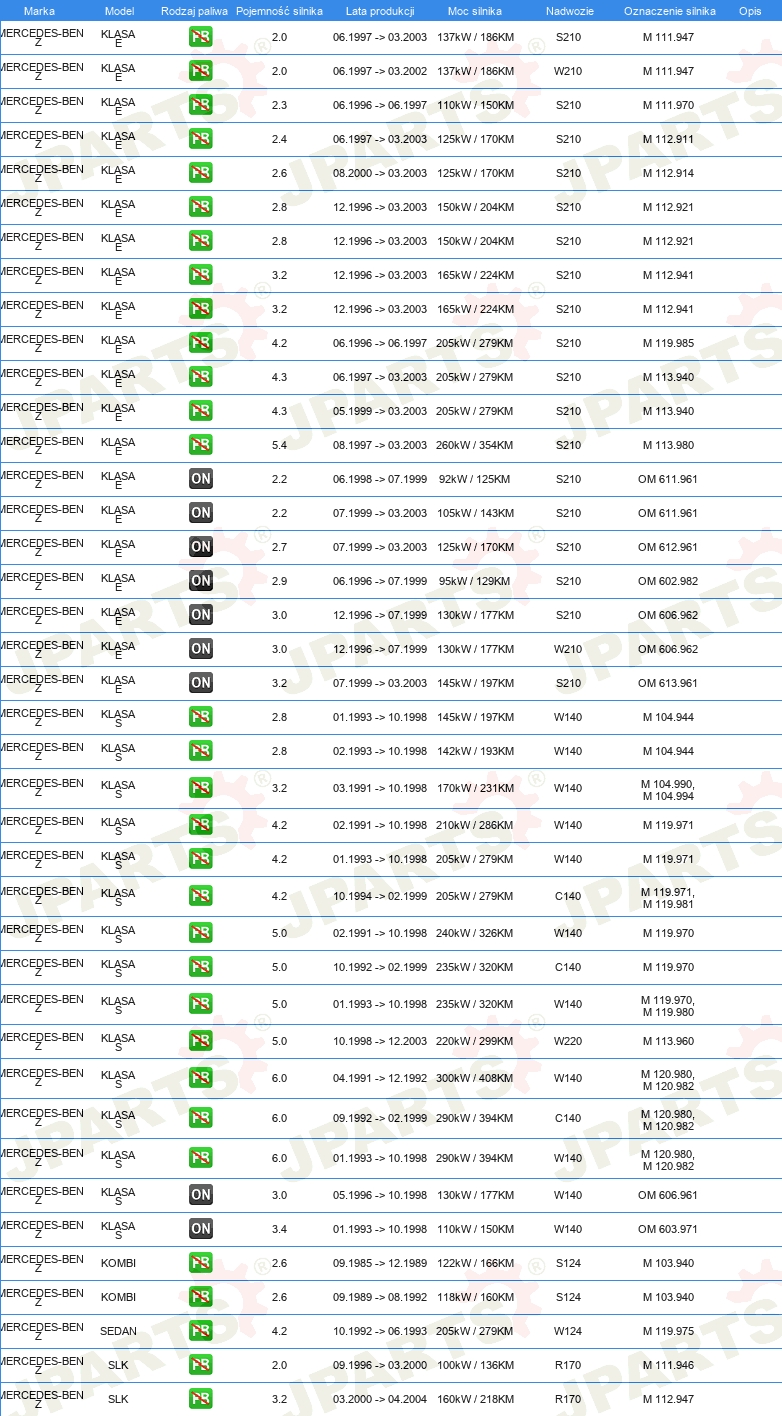Viewport: 782px width, 1416px height.
Task: Click the PB icon in the M 111.947 W210 row
Action: click(x=201, y=71)
